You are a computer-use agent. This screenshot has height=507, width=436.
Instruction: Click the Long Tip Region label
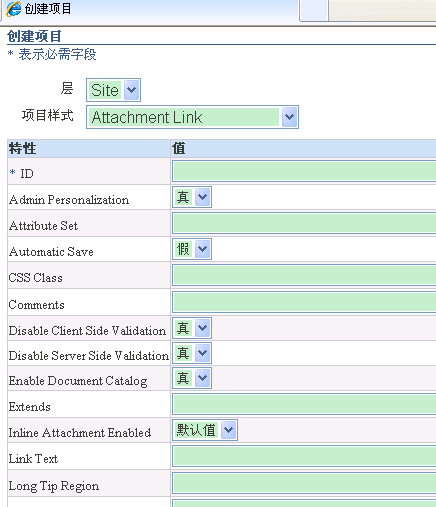[x=54, y=486]
